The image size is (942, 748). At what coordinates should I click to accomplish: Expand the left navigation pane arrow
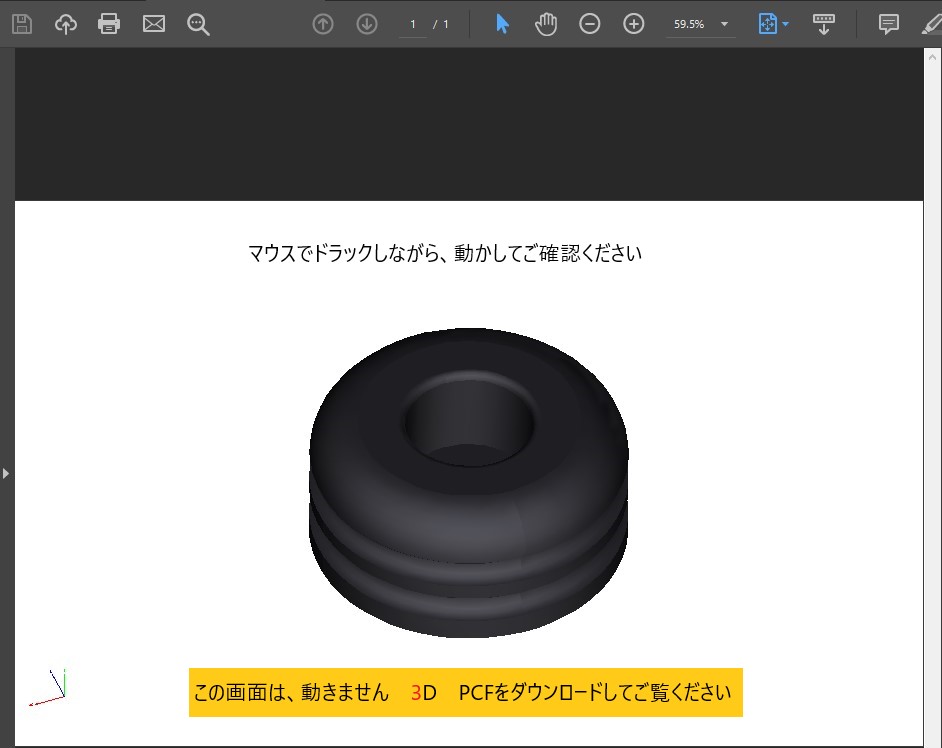coord(6,473)
